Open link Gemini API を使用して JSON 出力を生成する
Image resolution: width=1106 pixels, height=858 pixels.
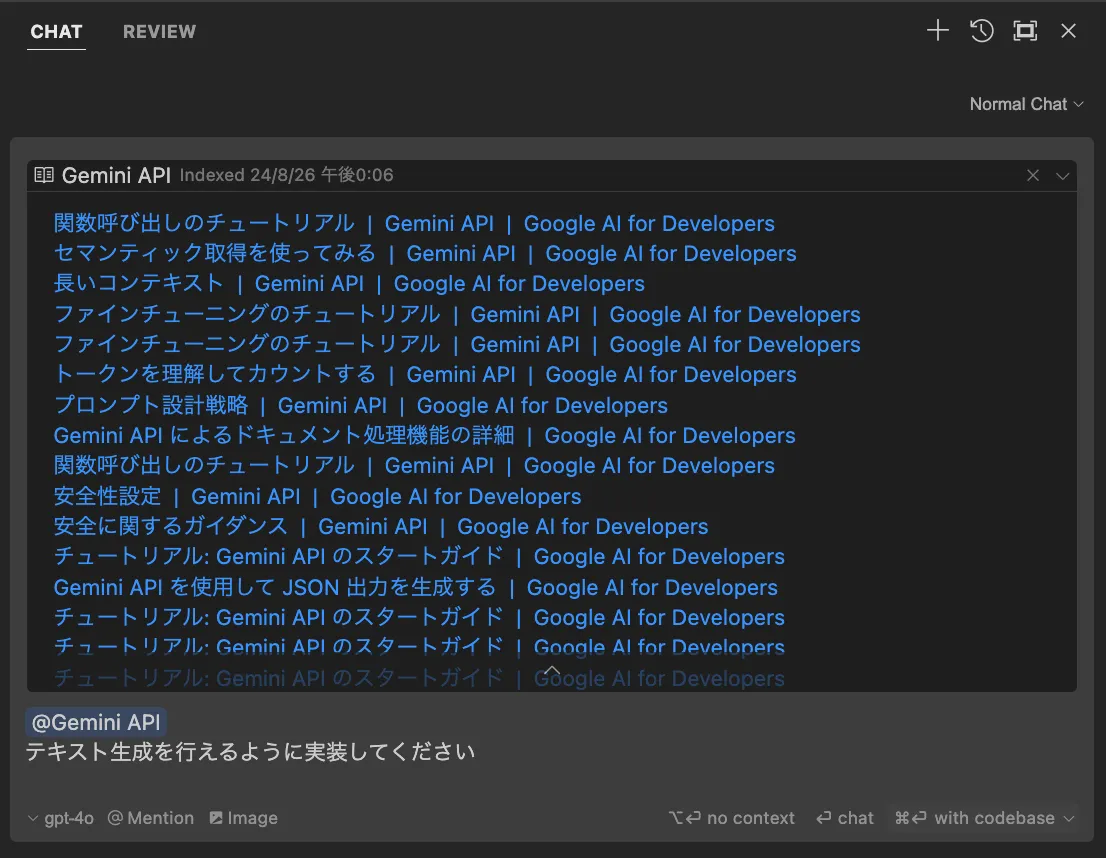click(415, 588)
